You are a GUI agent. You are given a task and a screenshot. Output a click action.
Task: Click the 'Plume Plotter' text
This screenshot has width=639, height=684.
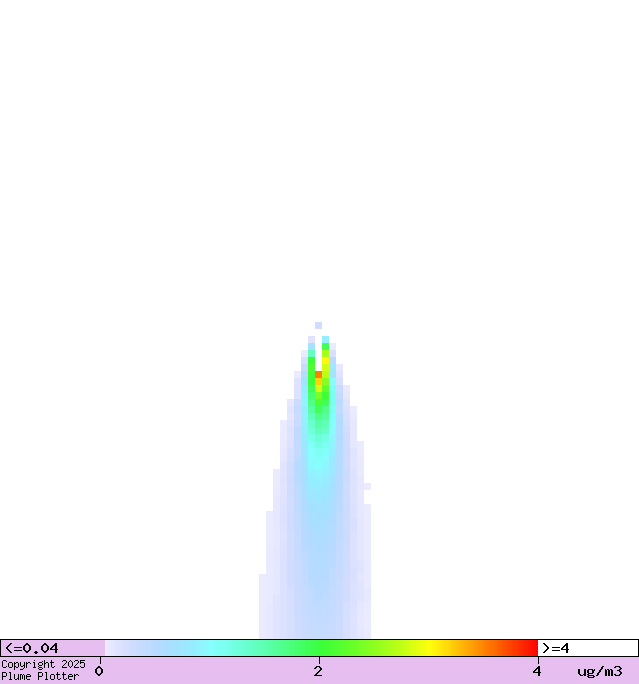[40, 676]
